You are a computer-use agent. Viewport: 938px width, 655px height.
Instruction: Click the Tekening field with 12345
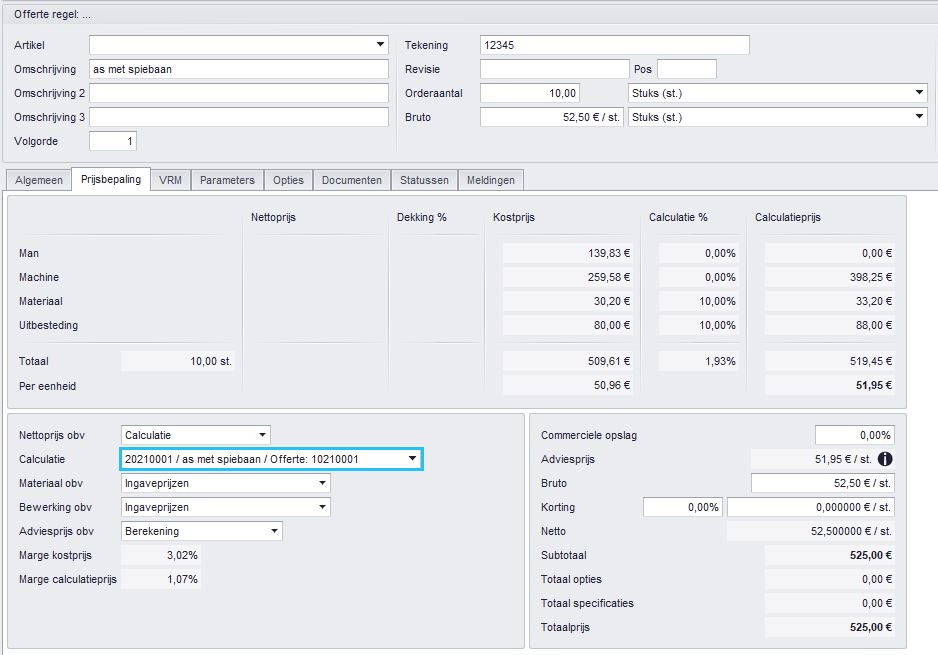614,45
